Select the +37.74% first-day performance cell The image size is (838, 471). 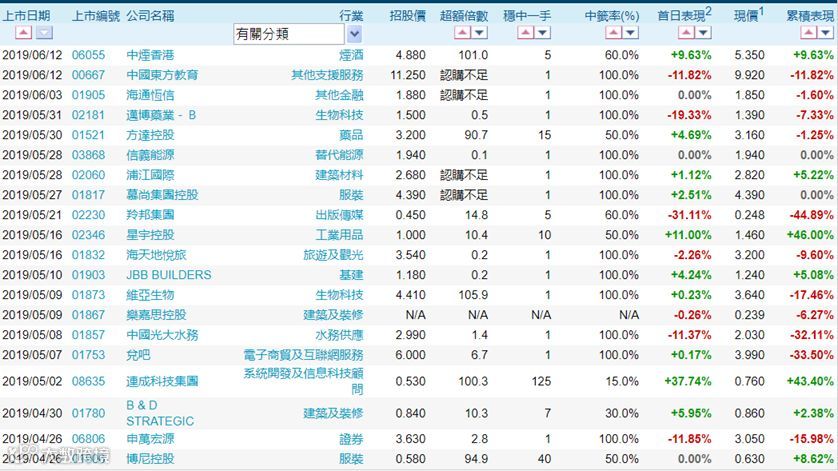coord(688,381)
